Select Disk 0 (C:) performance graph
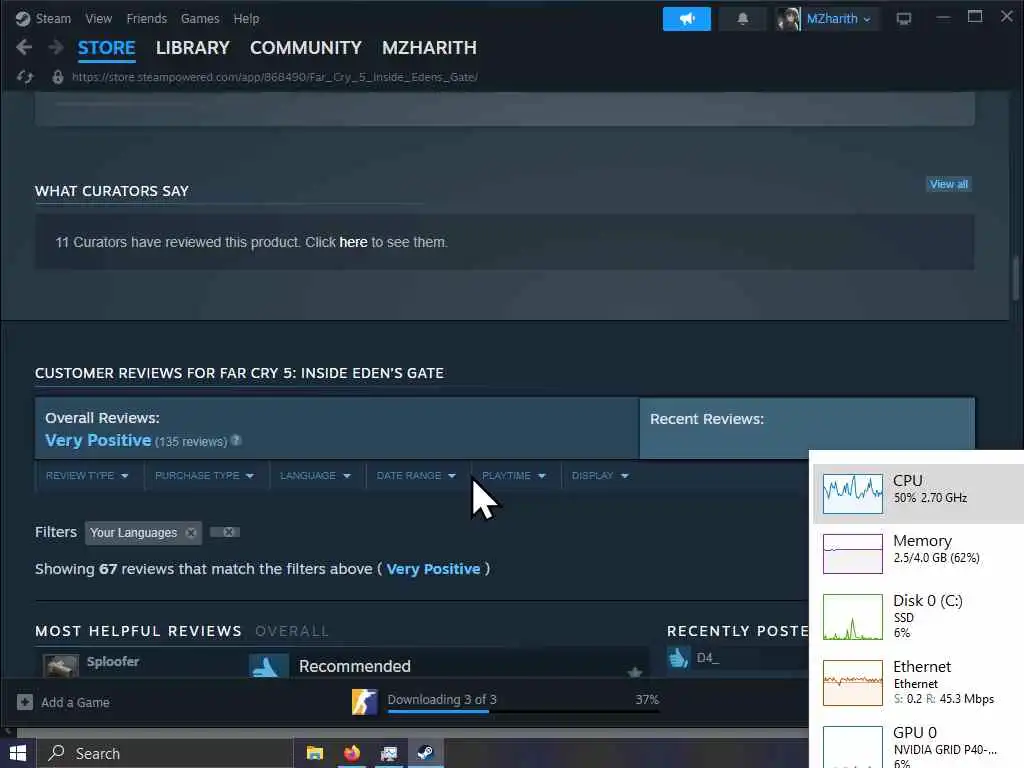The height and width of the screenshot is (768, 1024). tap(853, 616)
